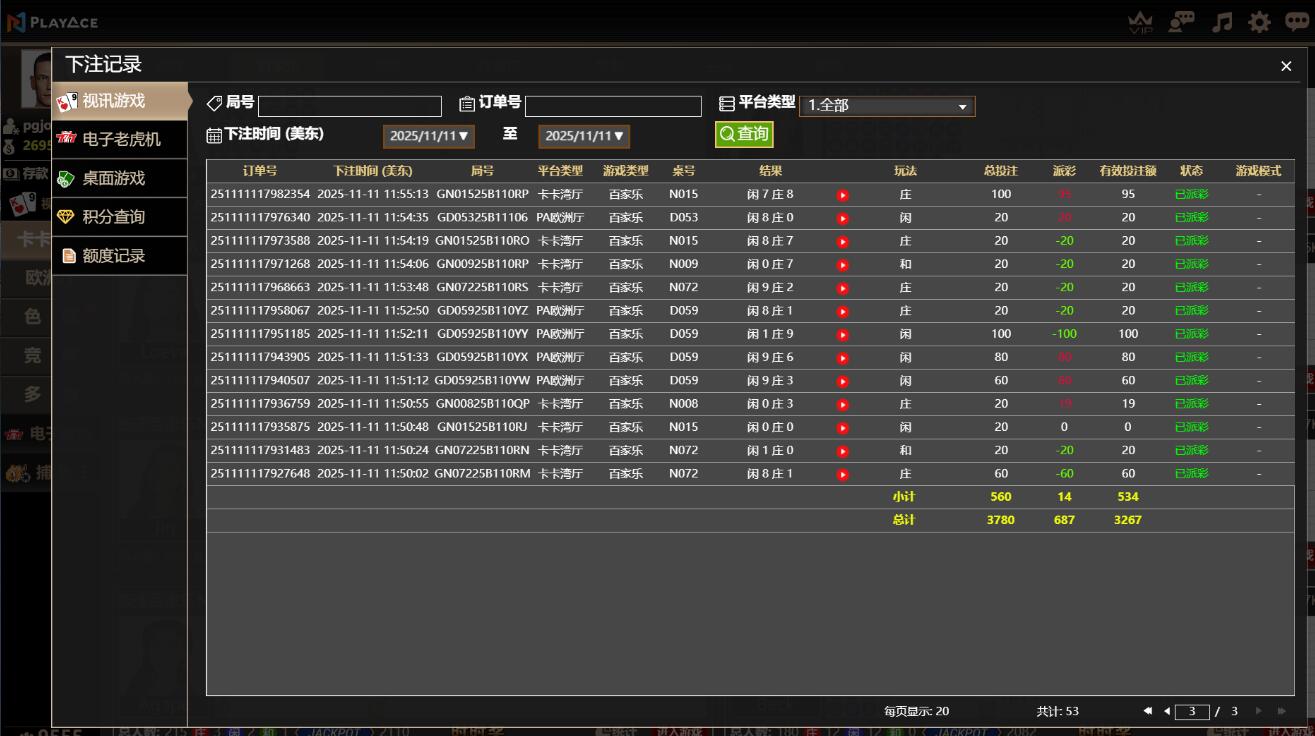
Task: Play replay for last row GN07225B110RM
Action: tap(842, 475)
